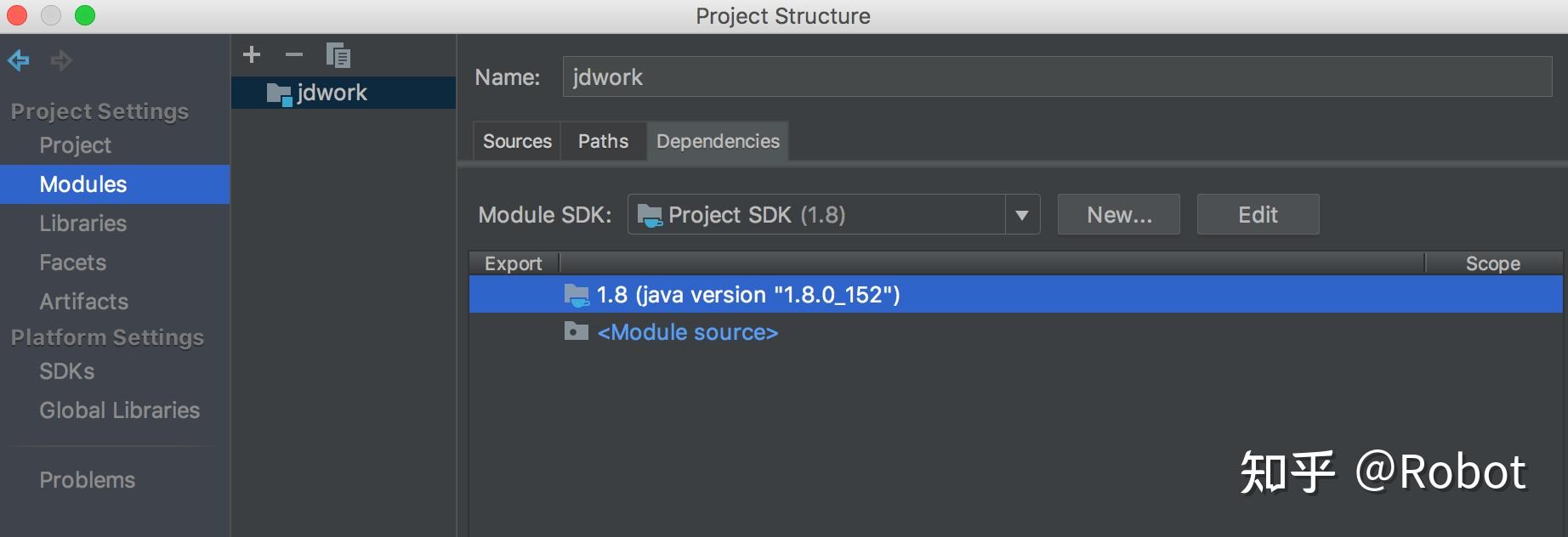1568x537 pixels.
Task: Open the Project SDK combo box
Action: pyautogui.click(x=816, y=215)
